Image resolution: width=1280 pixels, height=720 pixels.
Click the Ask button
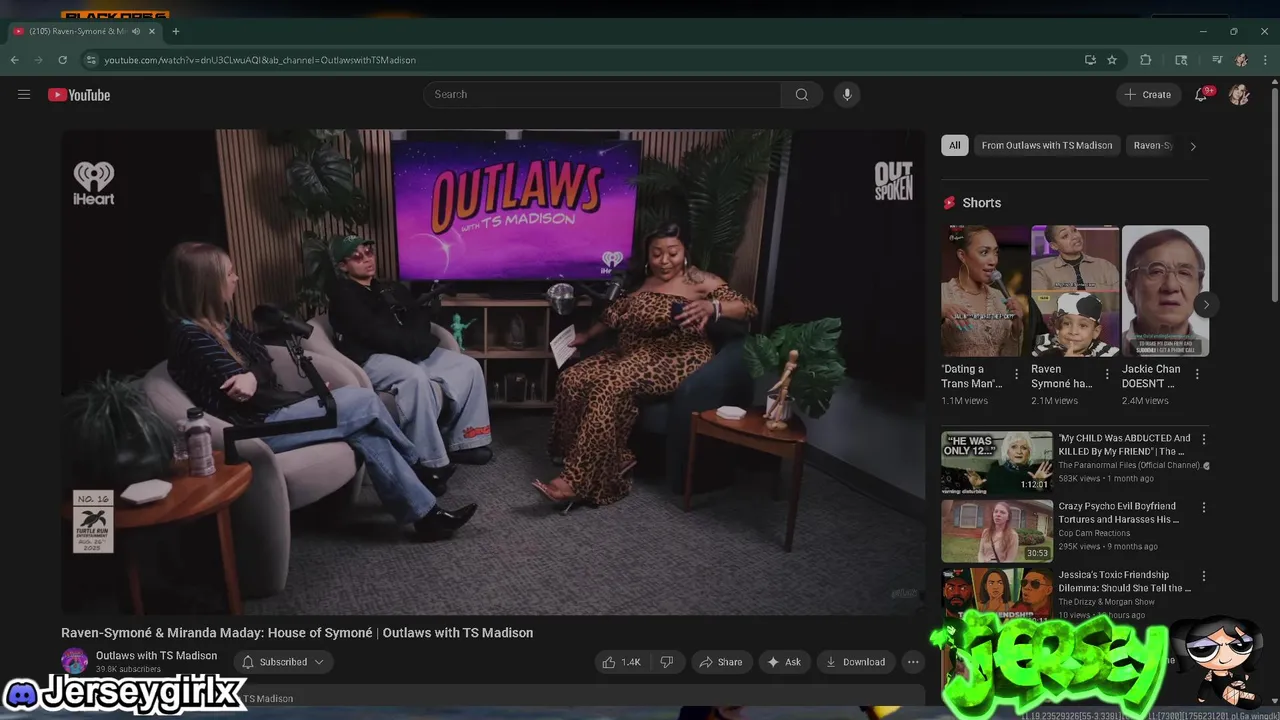784,662
